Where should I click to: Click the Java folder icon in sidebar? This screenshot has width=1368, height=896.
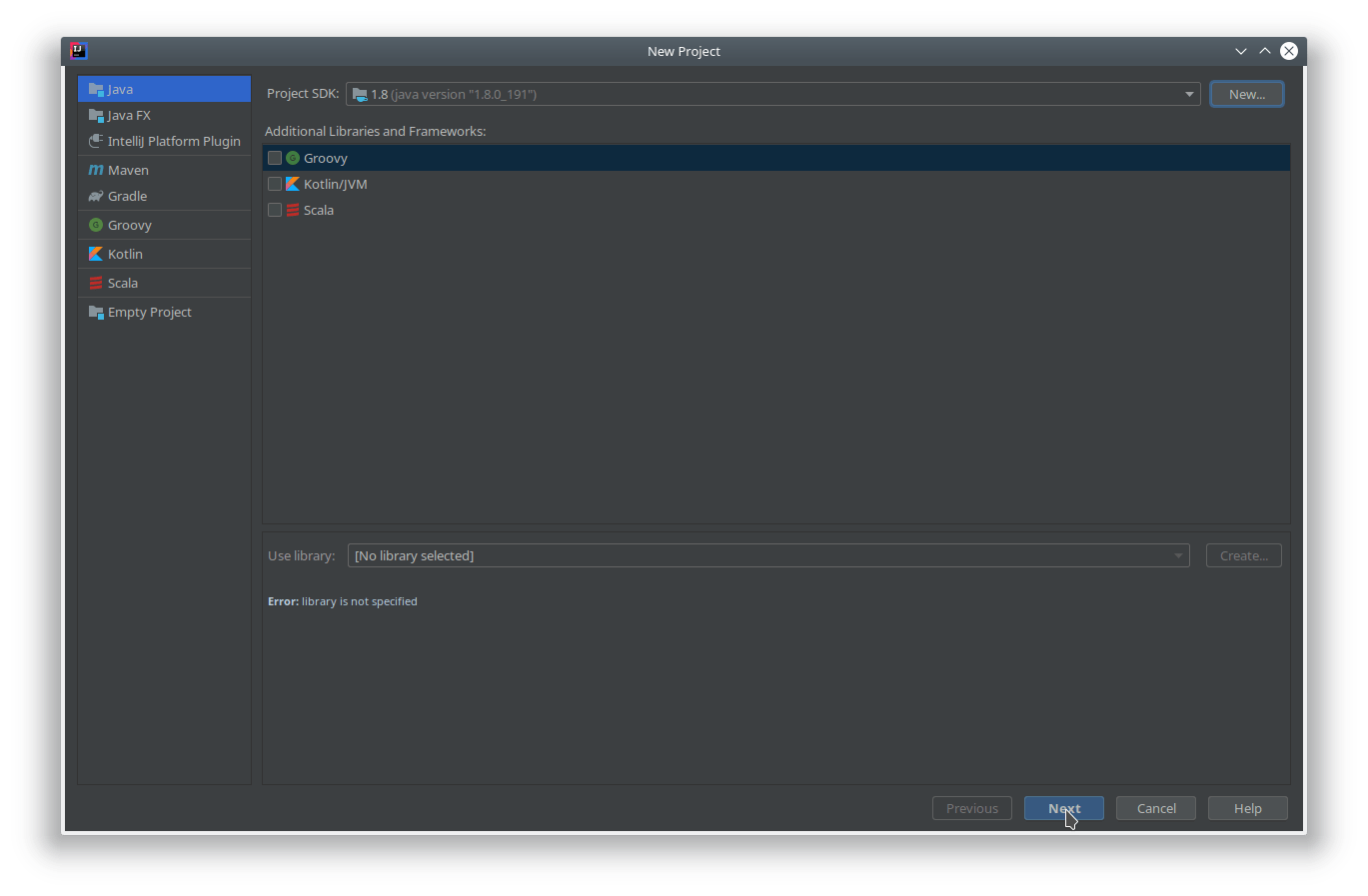click(96, 89)
